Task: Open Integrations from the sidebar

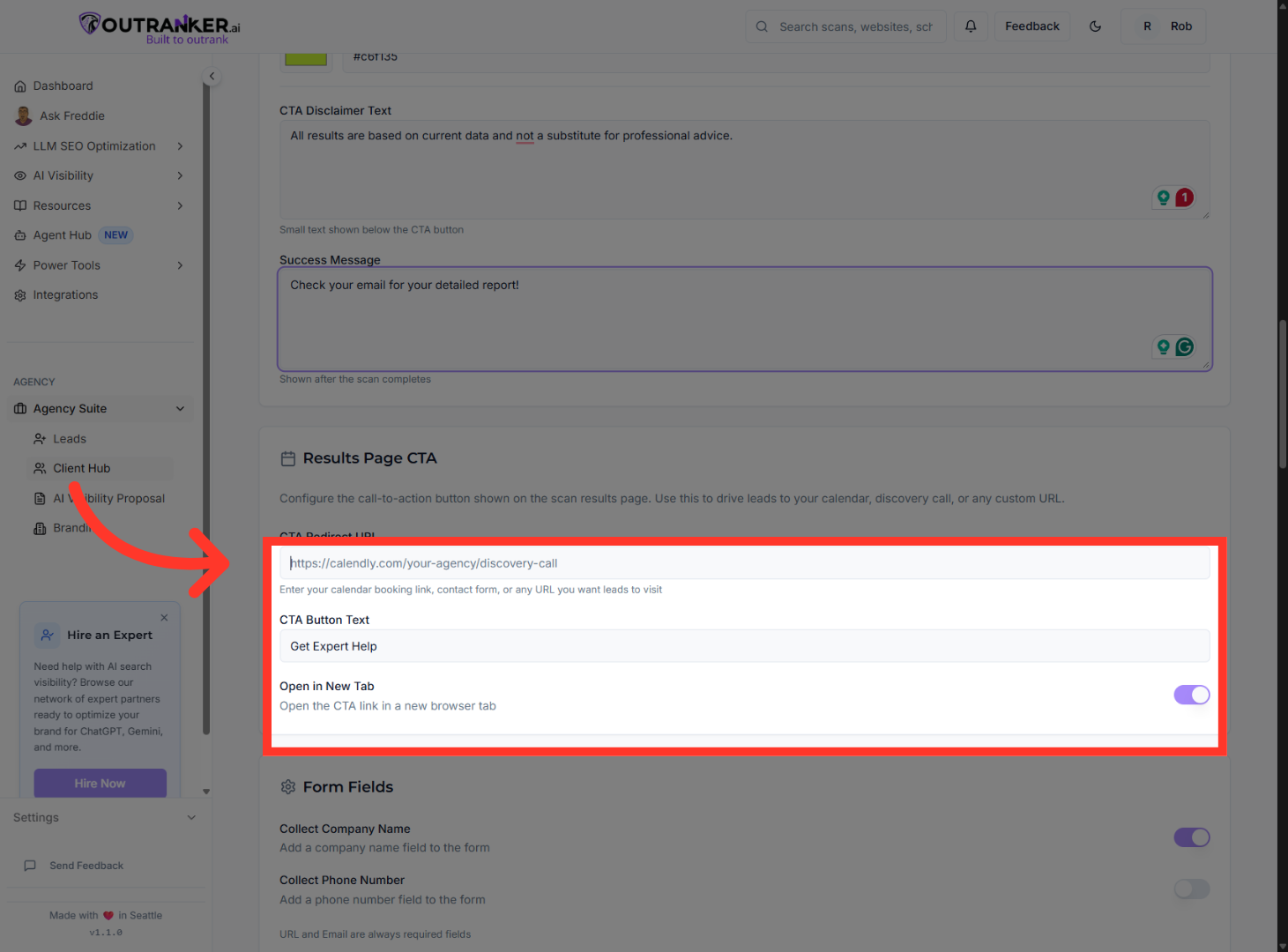Action: pyautogui.click(x=65, y=294)
